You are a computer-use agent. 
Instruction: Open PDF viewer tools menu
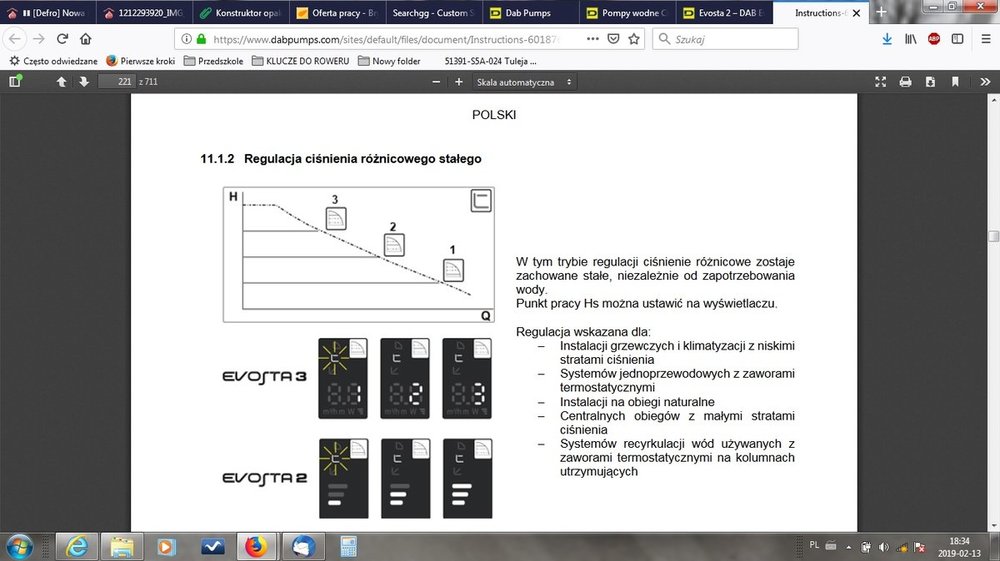[x=981, y=82]
